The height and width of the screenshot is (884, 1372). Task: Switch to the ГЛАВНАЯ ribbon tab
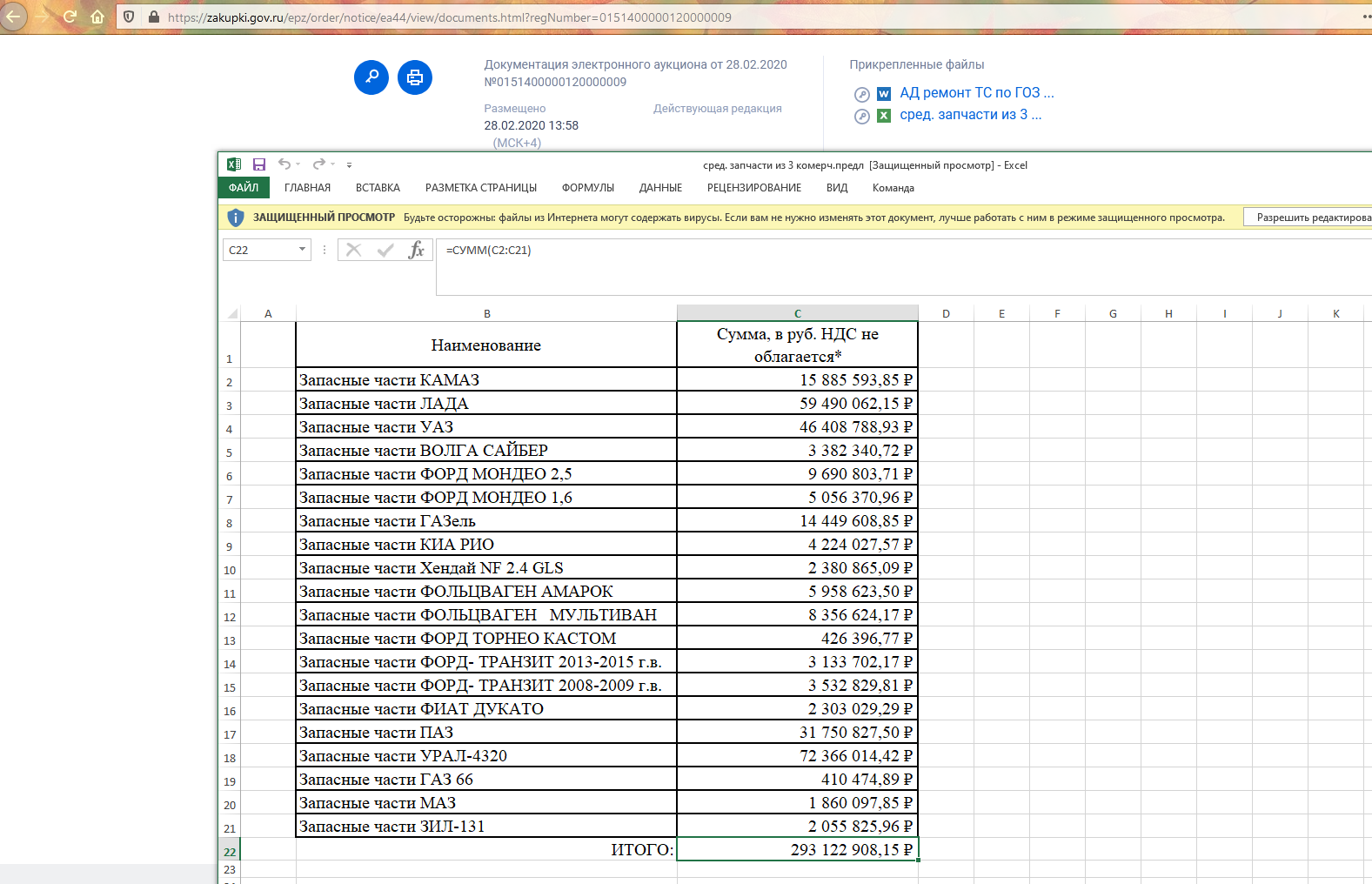[308, 188]
